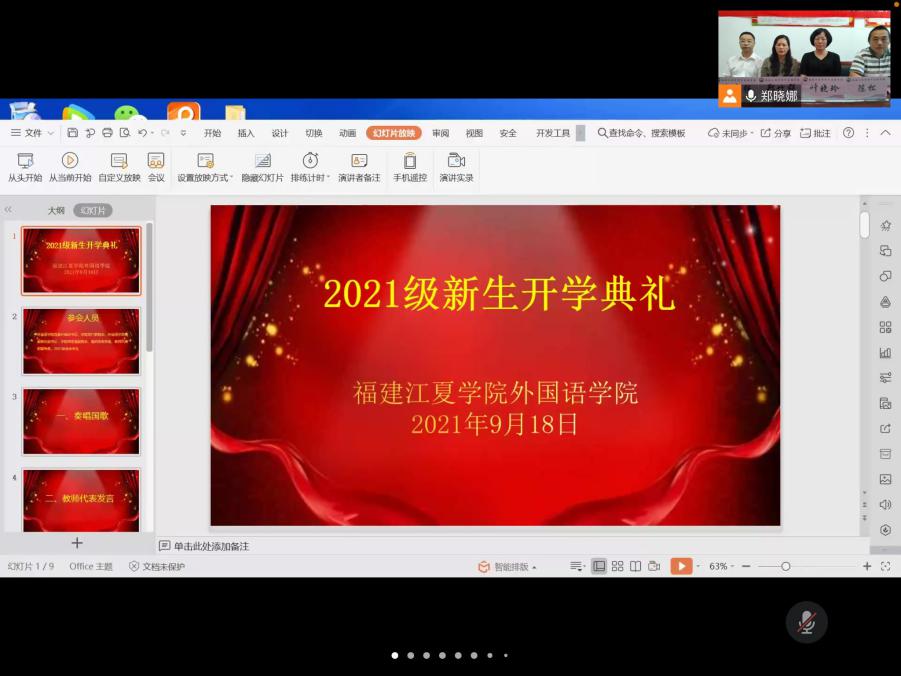Open the 插入 ribbon tab

coord(246,133)
